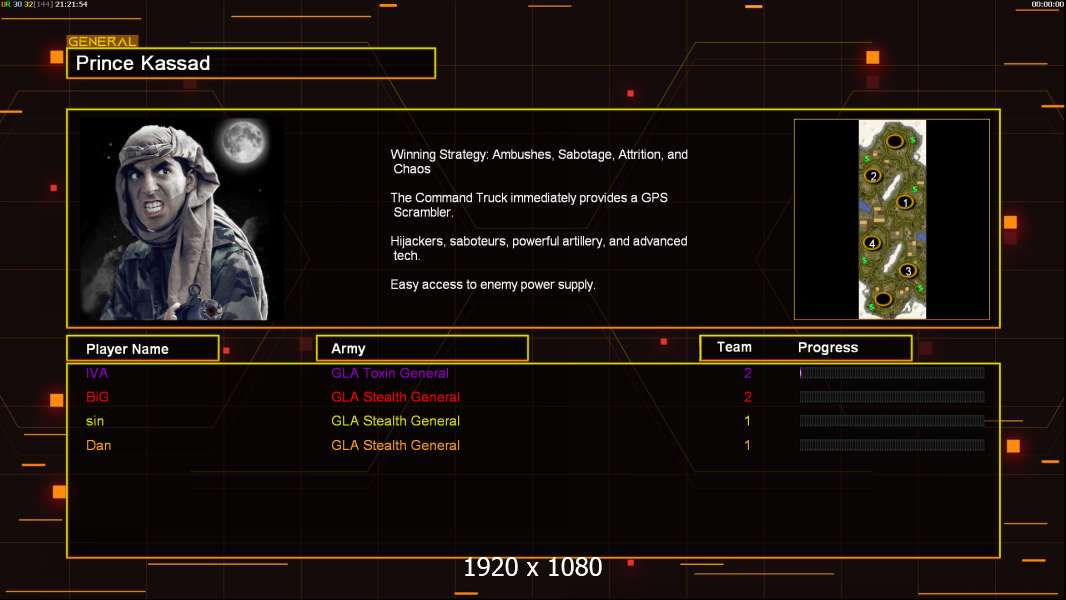Click the Progress column header

(827, 348)
